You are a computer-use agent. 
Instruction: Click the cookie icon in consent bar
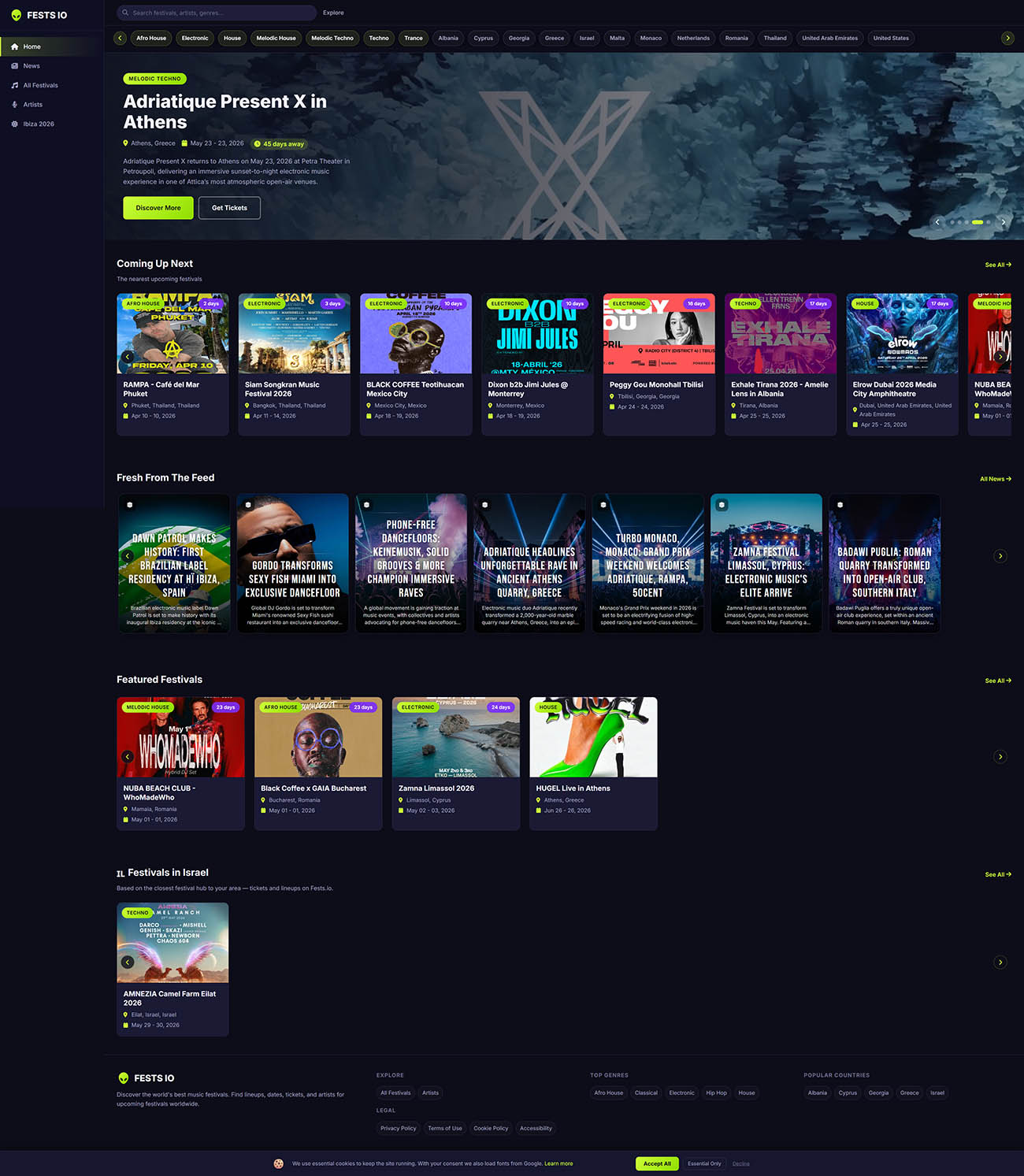tap(278, 1163)
